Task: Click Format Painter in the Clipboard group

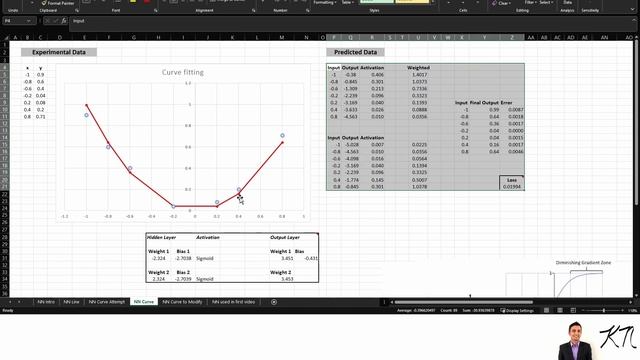Action: (58, 3)
